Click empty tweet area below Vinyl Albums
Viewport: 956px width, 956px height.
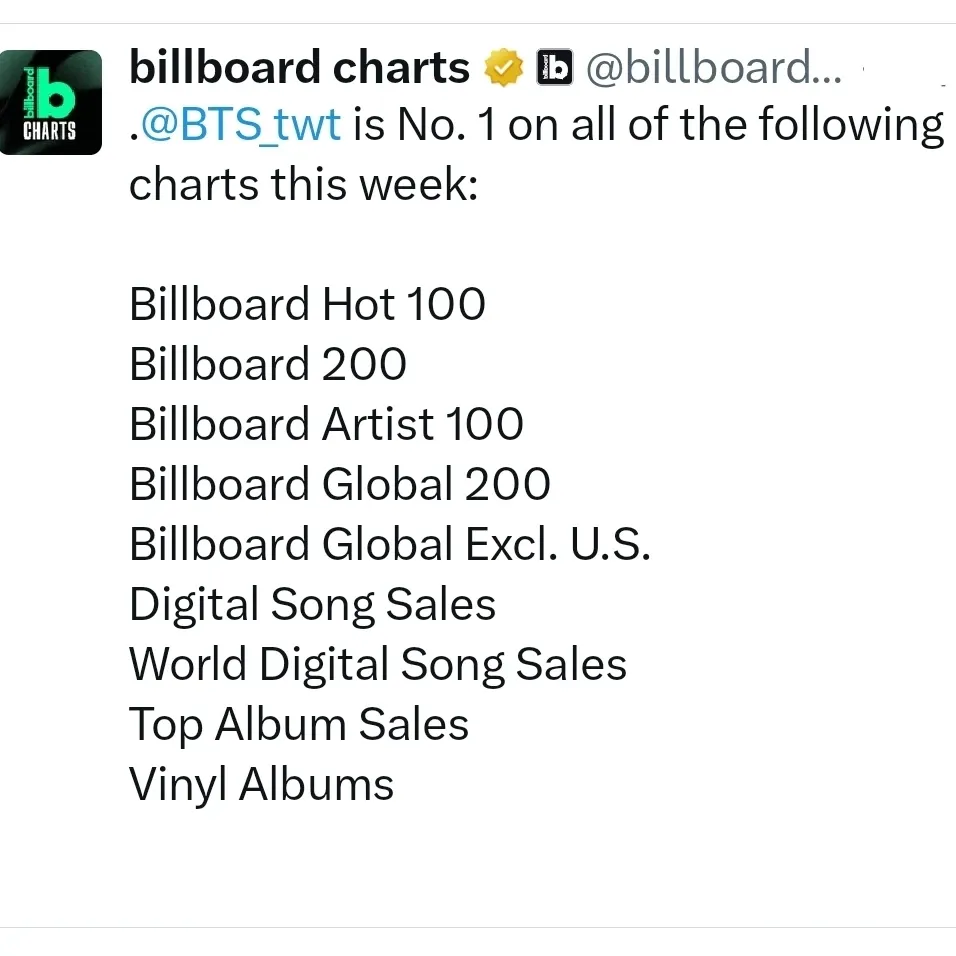[x=500, y=870]
